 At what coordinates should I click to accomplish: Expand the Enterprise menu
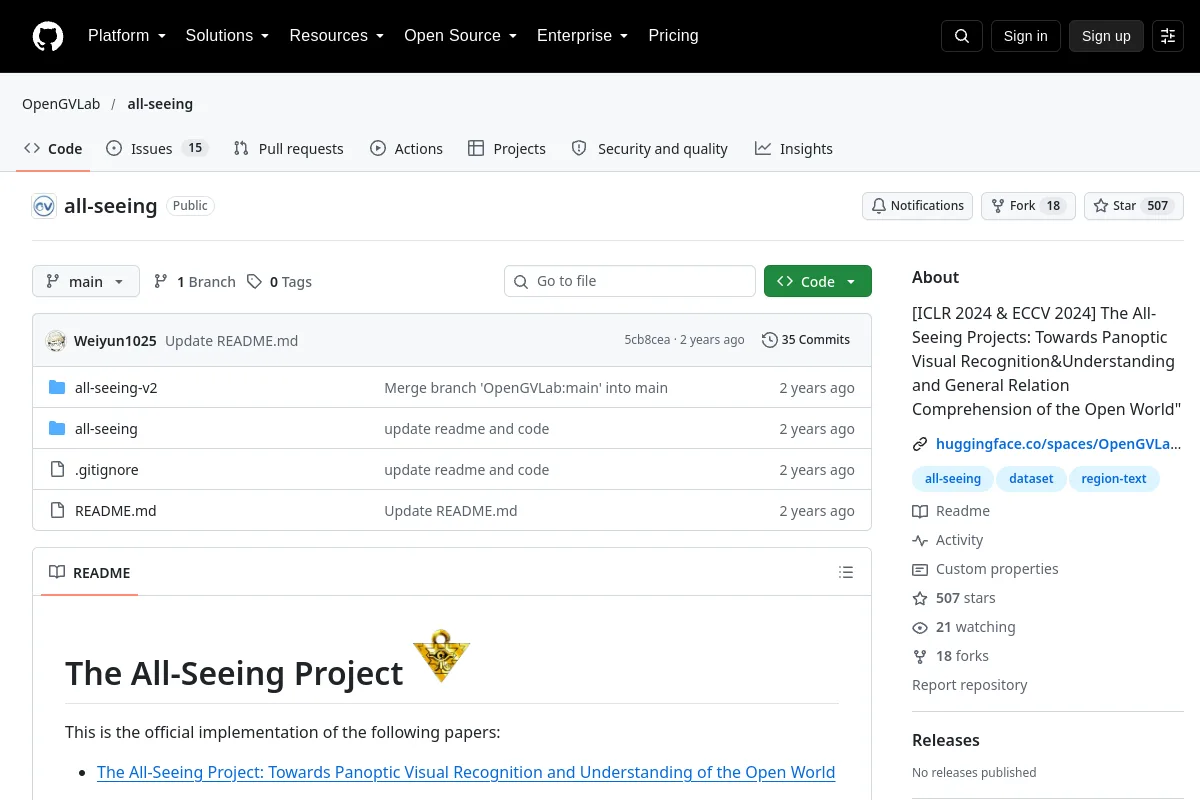coord(583,36)
